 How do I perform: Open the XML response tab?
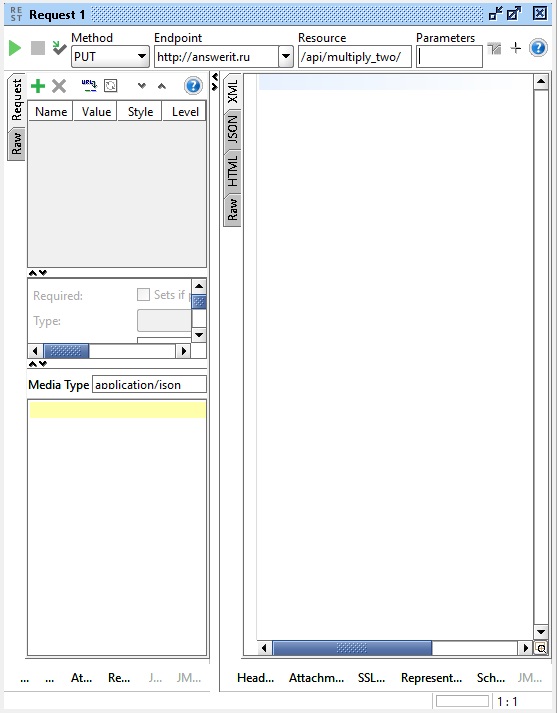tap(232, 91)
